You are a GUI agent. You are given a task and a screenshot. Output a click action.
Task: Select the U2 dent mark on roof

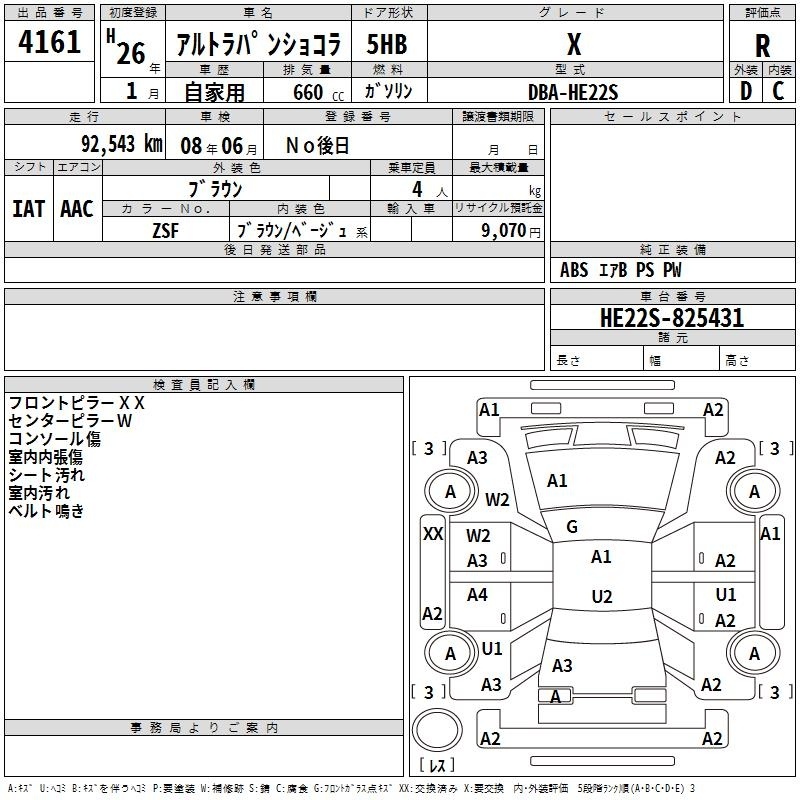tap(601, 597)
